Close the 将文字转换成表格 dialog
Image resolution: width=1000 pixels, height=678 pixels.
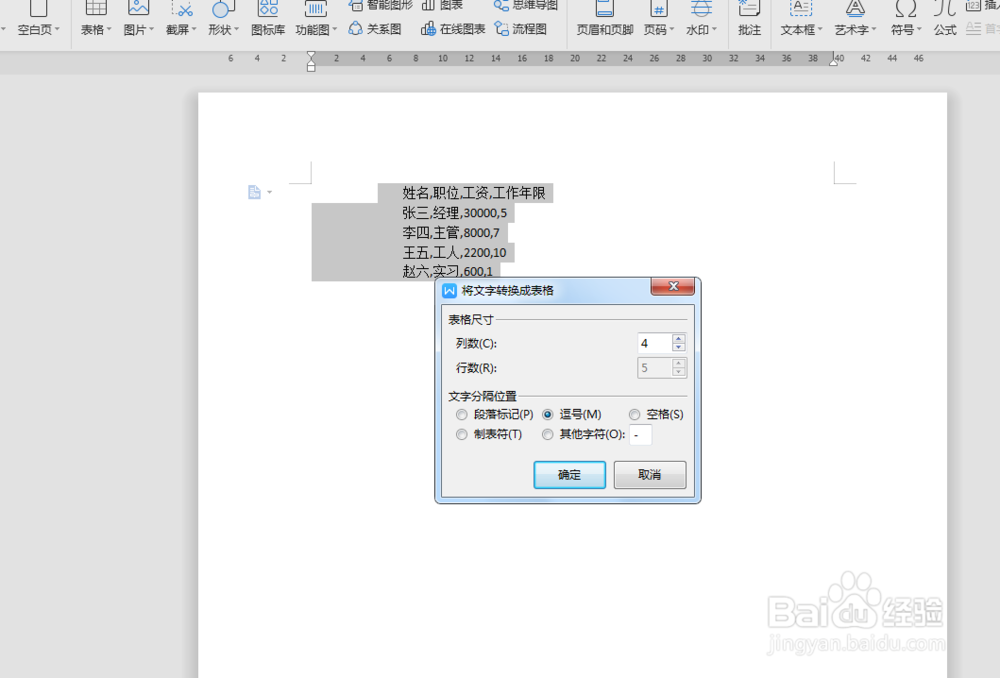673,286
